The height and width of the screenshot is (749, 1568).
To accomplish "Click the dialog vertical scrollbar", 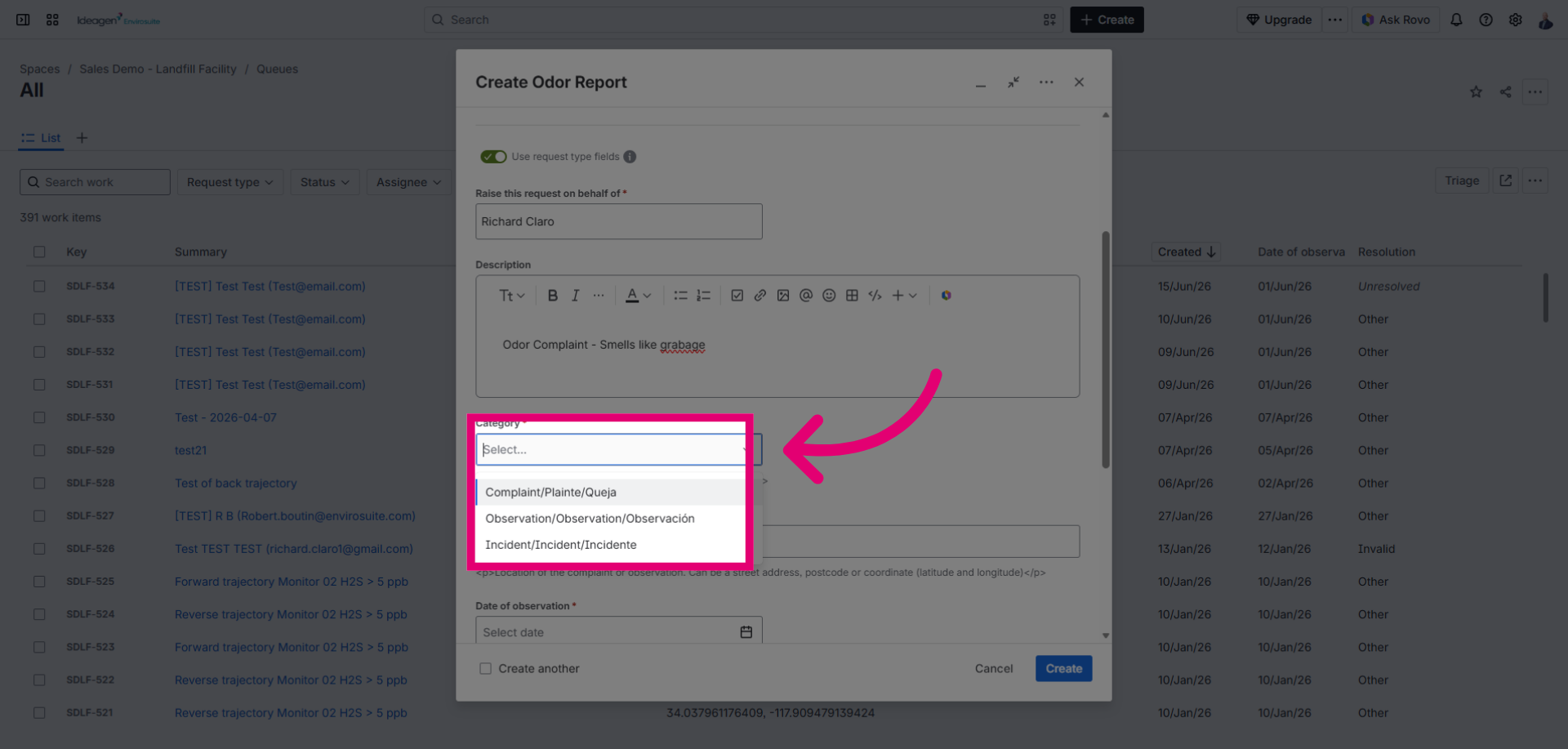I will click(x=1105, y=350).
